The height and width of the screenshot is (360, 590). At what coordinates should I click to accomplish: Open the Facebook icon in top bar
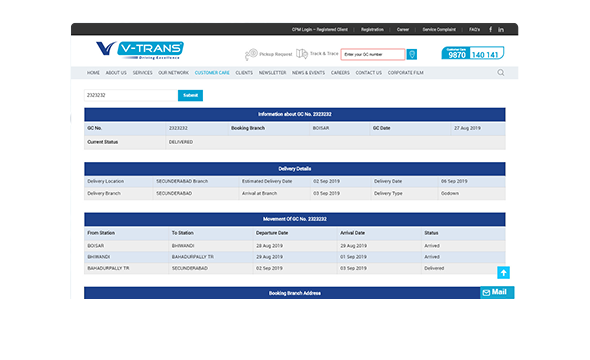point(490,29)
